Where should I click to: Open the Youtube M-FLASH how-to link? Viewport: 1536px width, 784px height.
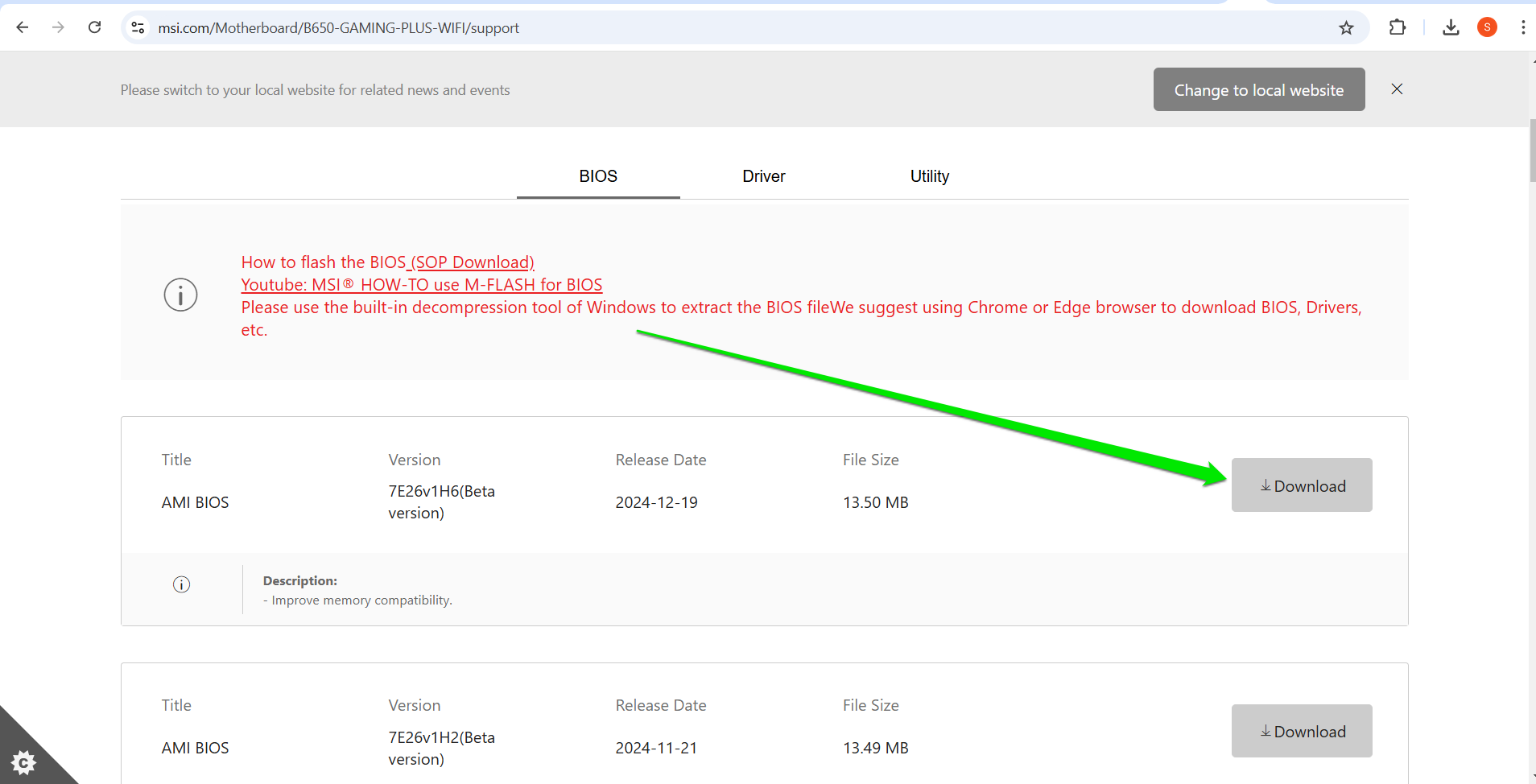(x=422, y=285)
